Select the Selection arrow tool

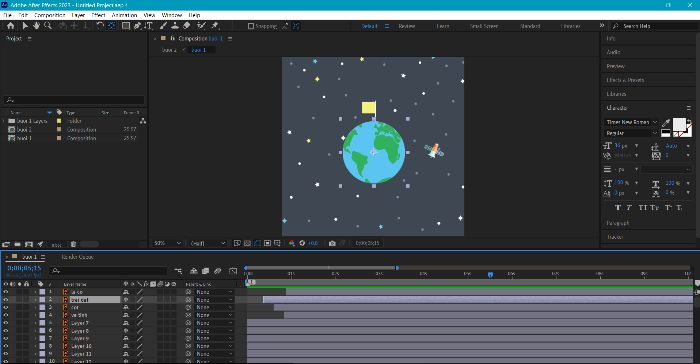pos(25,26)
